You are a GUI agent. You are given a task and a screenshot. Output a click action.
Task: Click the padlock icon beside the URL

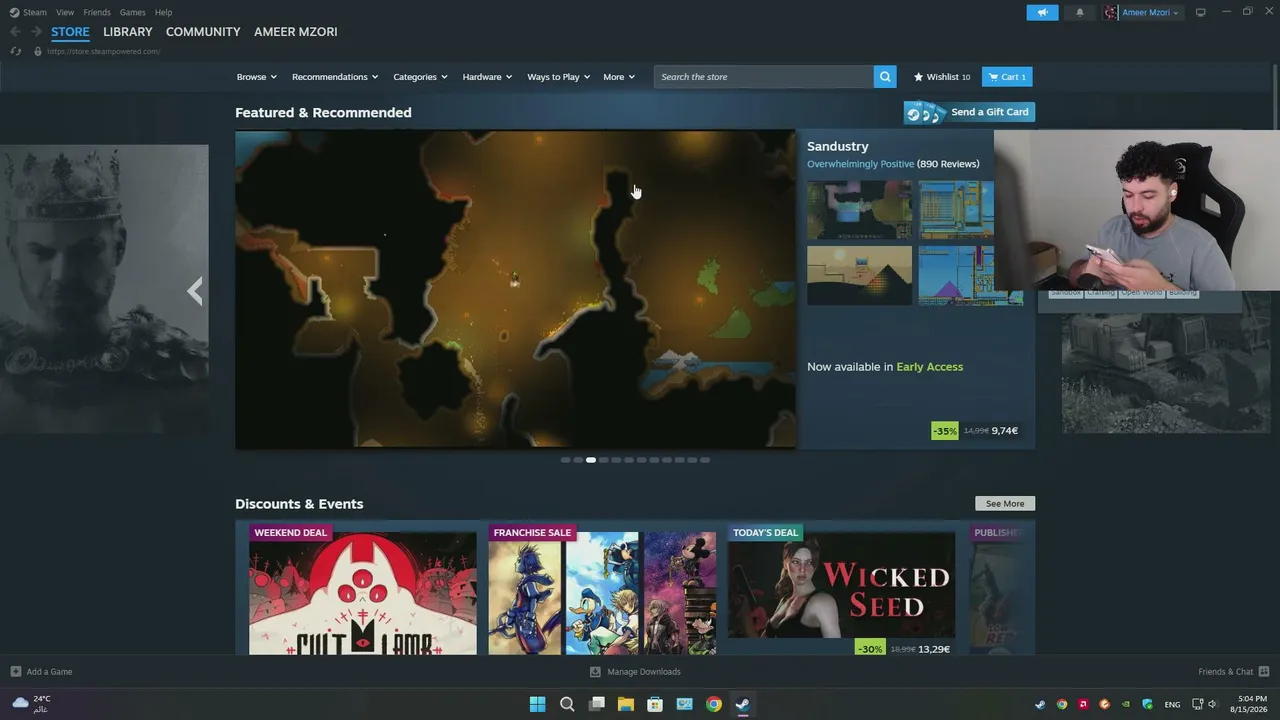tap(38, 51)
